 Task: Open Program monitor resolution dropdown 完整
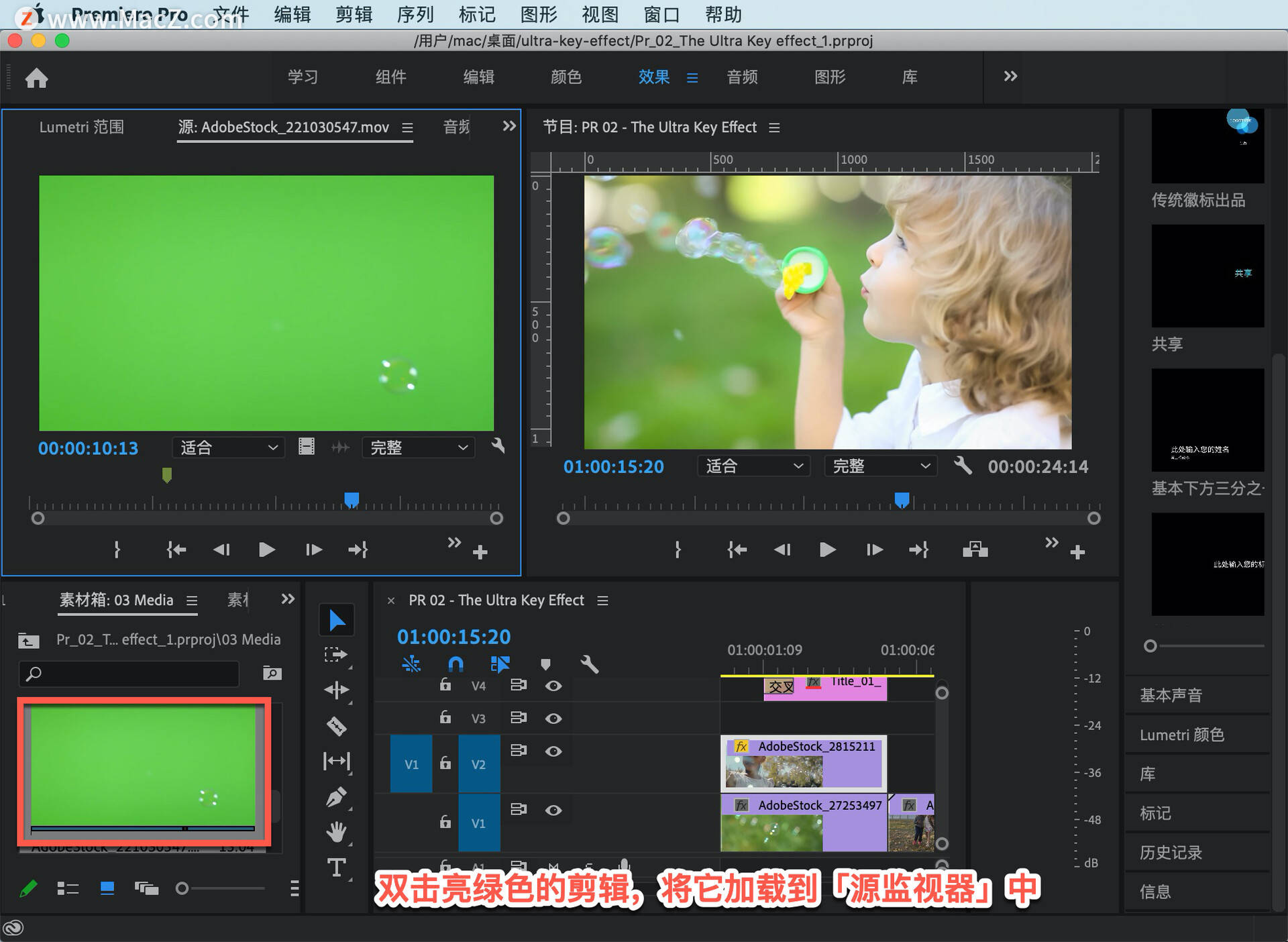pos(880,466)
